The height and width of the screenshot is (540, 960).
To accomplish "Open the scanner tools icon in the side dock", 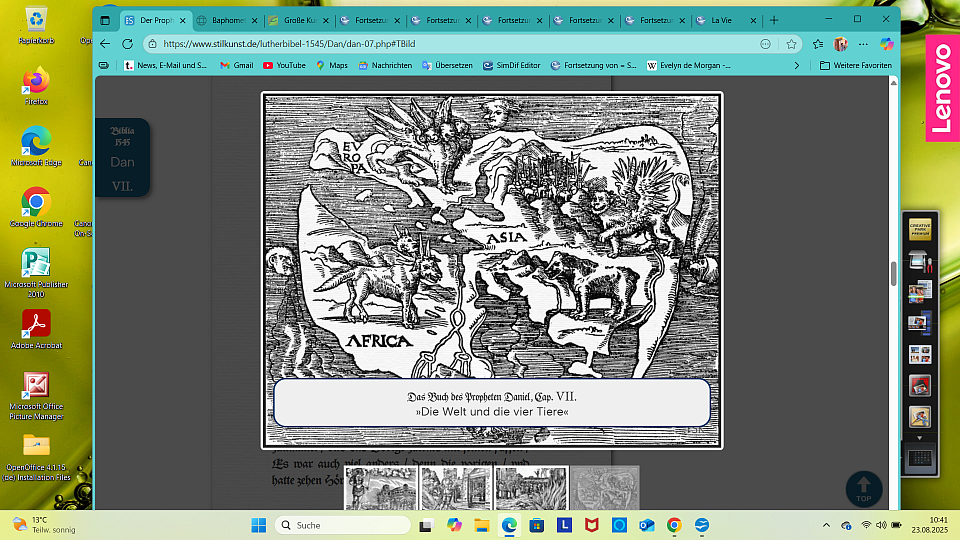I will 920,261.
